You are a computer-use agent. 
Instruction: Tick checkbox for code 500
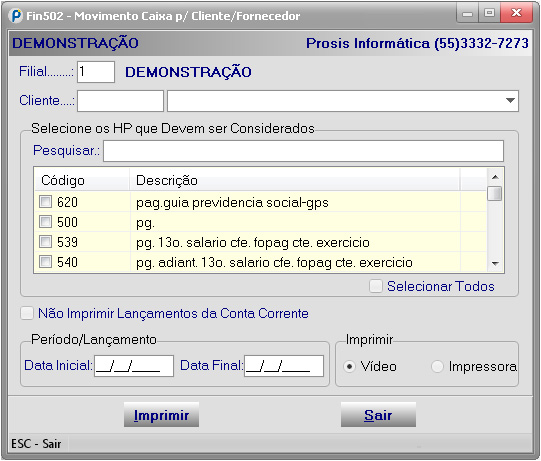pos(45,222)
